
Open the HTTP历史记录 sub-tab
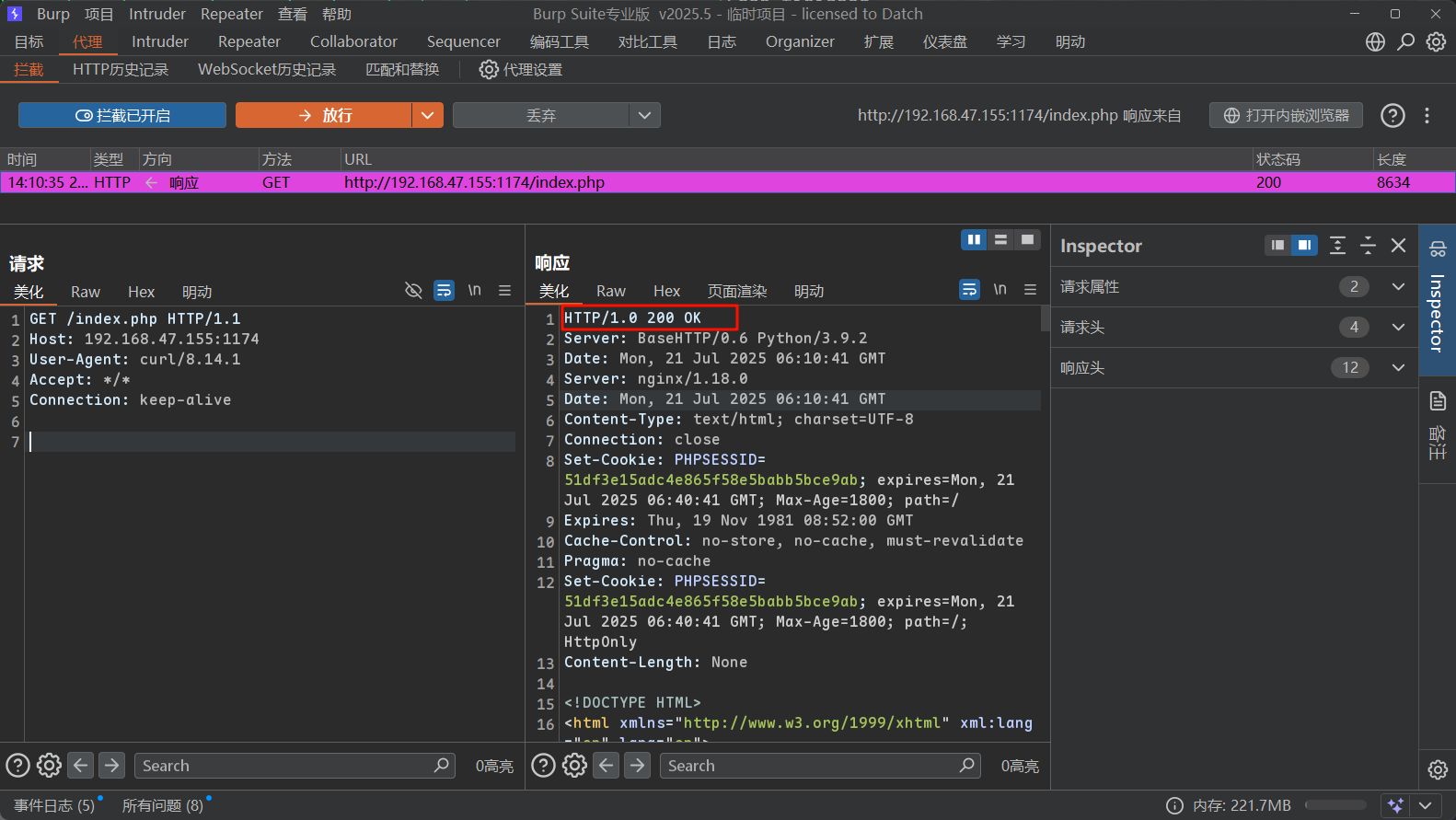[x=121, y=69]
